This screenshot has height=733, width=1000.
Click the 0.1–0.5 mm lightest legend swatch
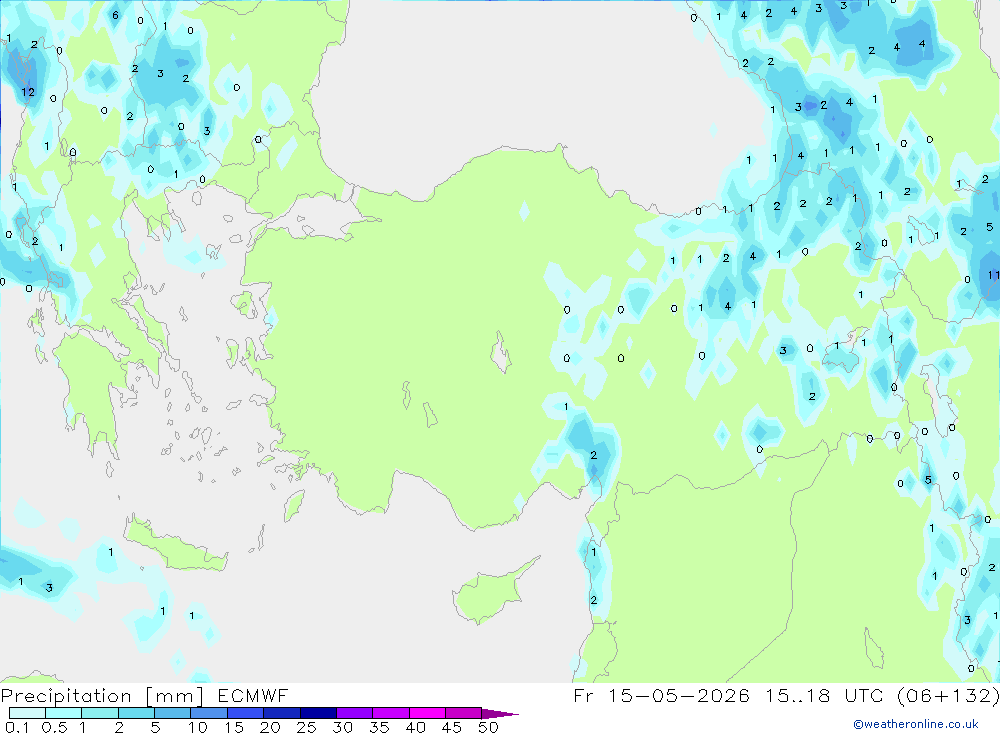(27, 713)
